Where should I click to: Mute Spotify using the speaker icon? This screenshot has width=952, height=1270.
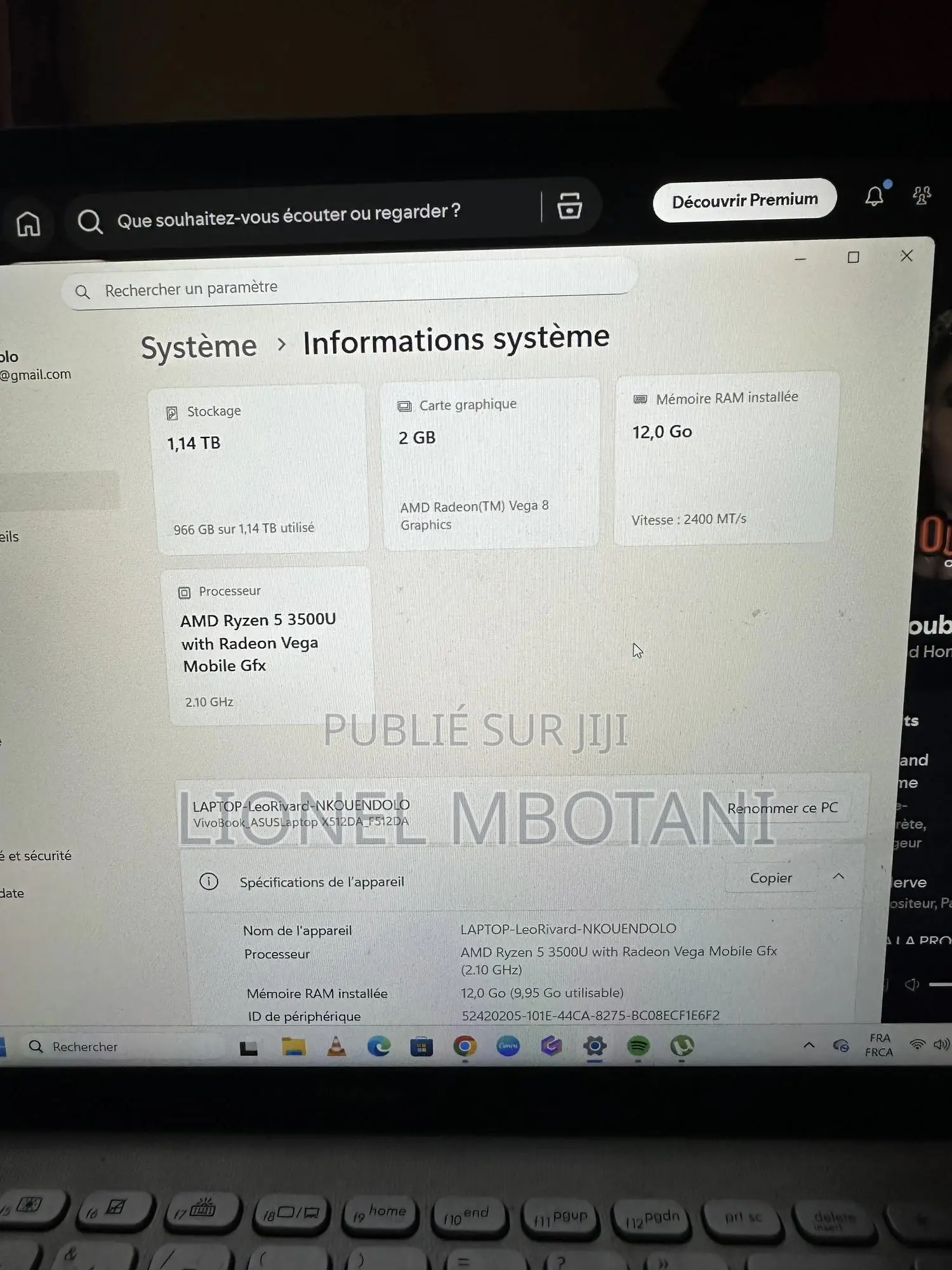[912, 985]
